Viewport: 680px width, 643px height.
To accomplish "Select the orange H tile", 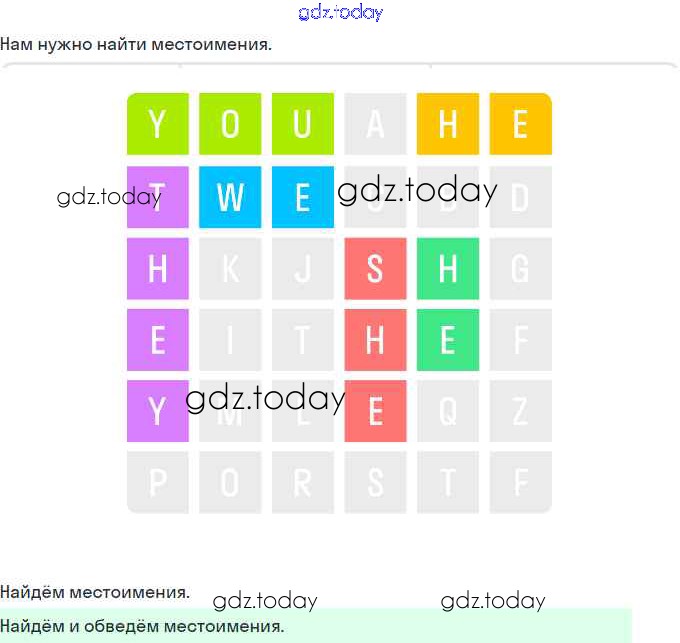I will (x=448, y=124).
